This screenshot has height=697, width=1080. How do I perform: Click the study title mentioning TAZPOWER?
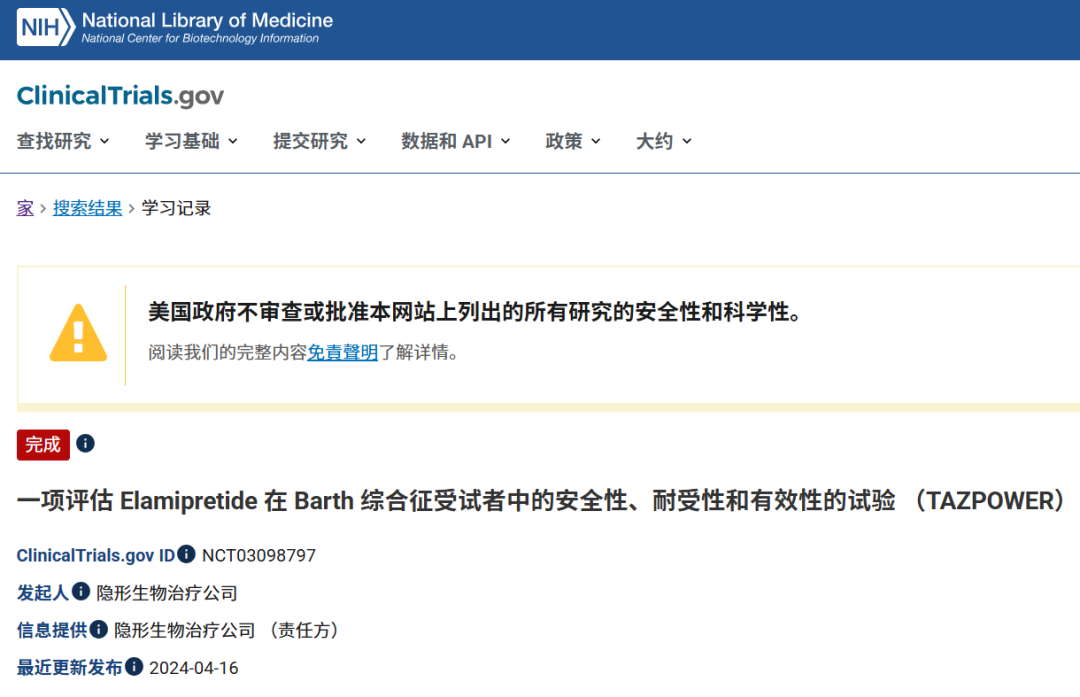pos(543,501)
